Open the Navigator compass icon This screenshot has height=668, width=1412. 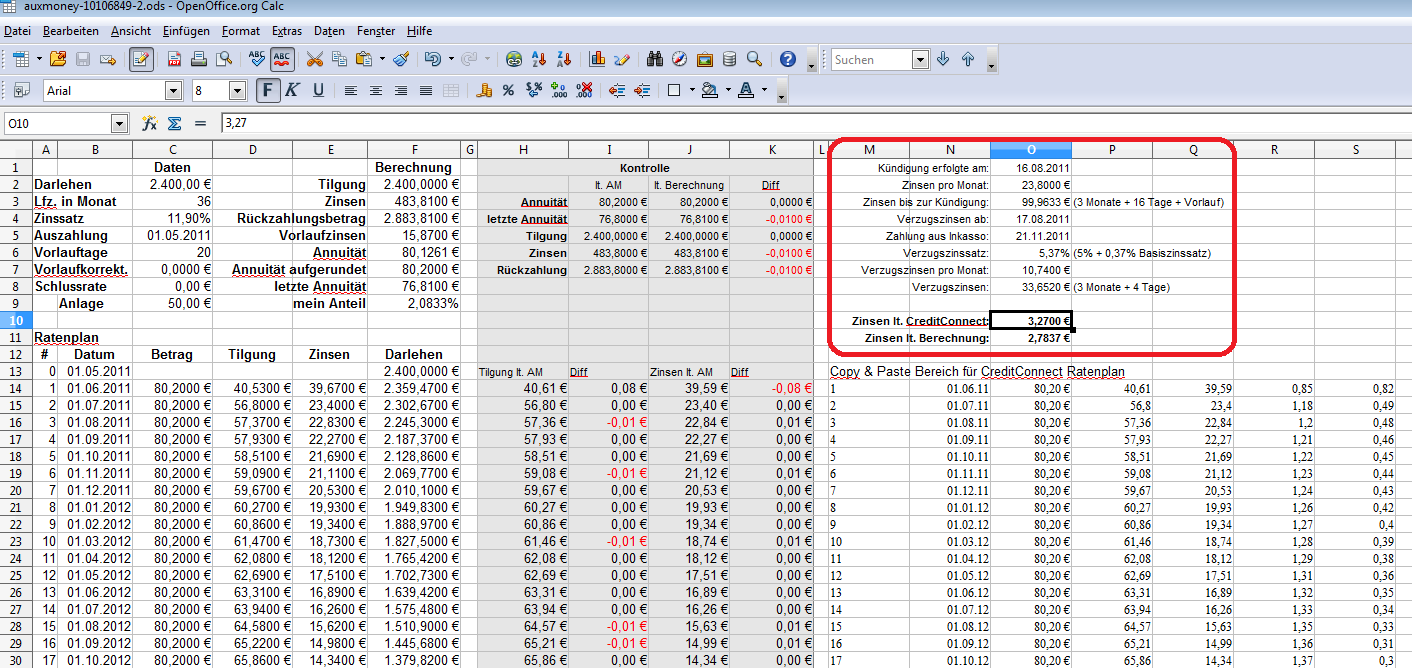point(680,60)
